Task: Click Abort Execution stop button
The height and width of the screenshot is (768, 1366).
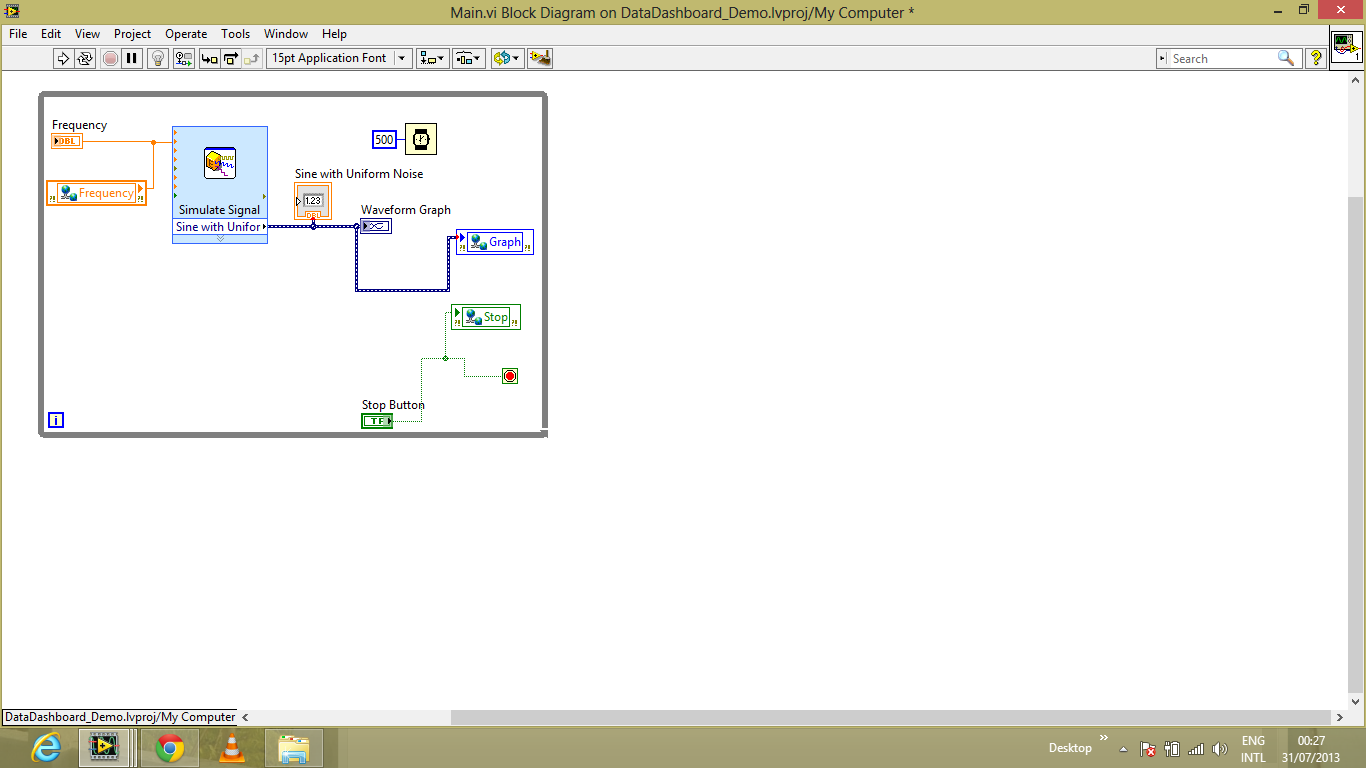Action: click(110, 58)
